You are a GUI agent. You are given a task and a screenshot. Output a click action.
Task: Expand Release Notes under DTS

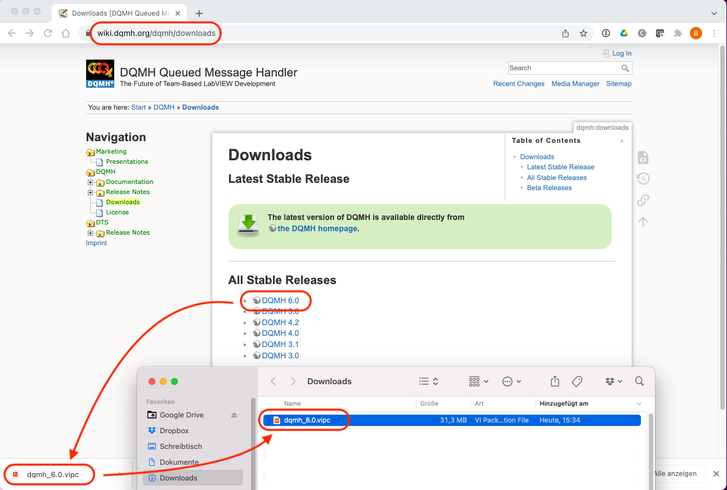point(90,233)
